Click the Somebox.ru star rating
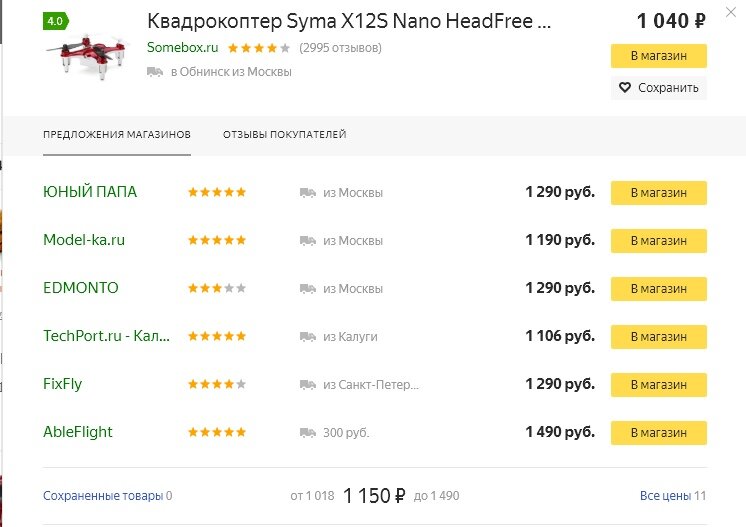 point(259,48)
